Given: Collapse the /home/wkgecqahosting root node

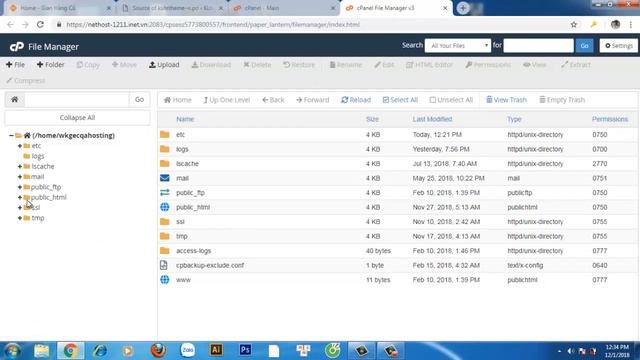Looking at the screenshot, I should pos(11,136).
